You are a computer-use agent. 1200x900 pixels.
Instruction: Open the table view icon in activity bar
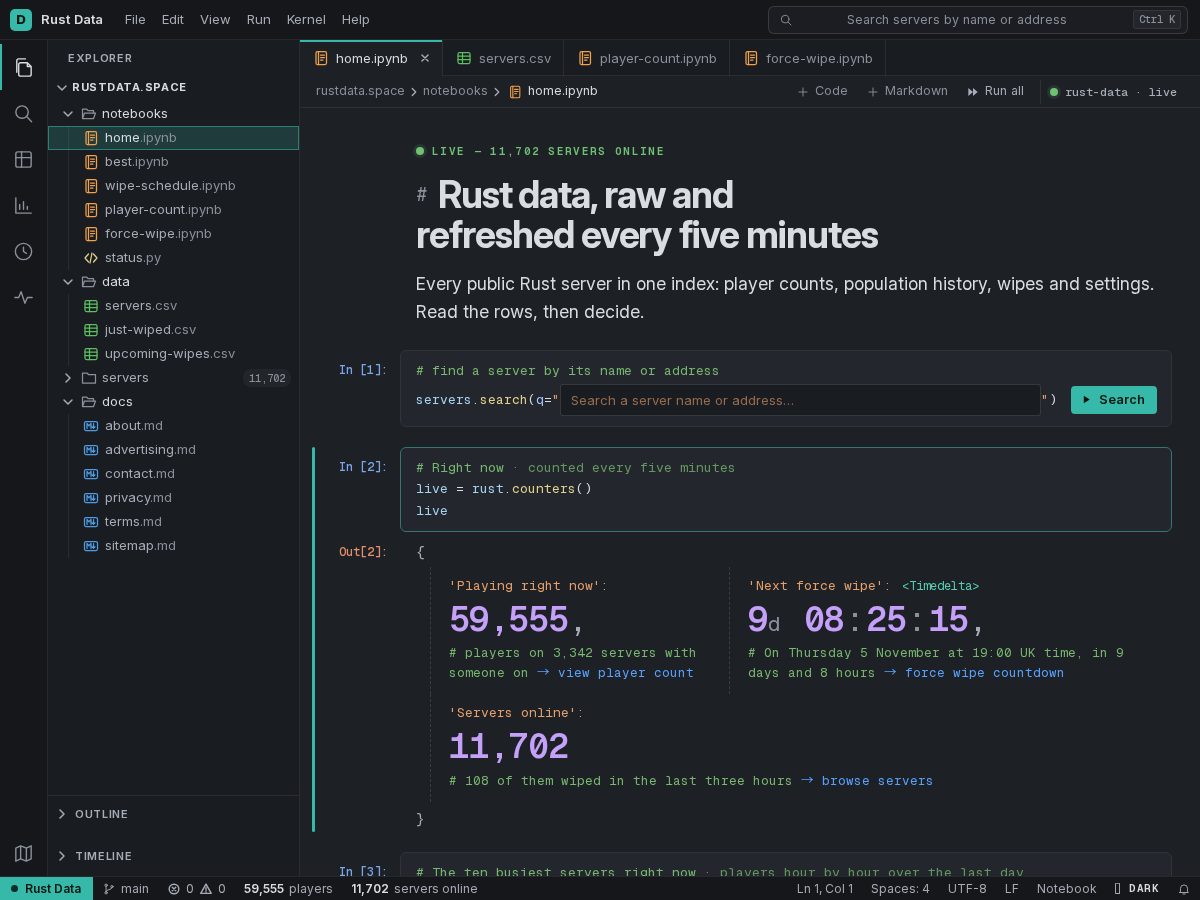click(24, 160)
